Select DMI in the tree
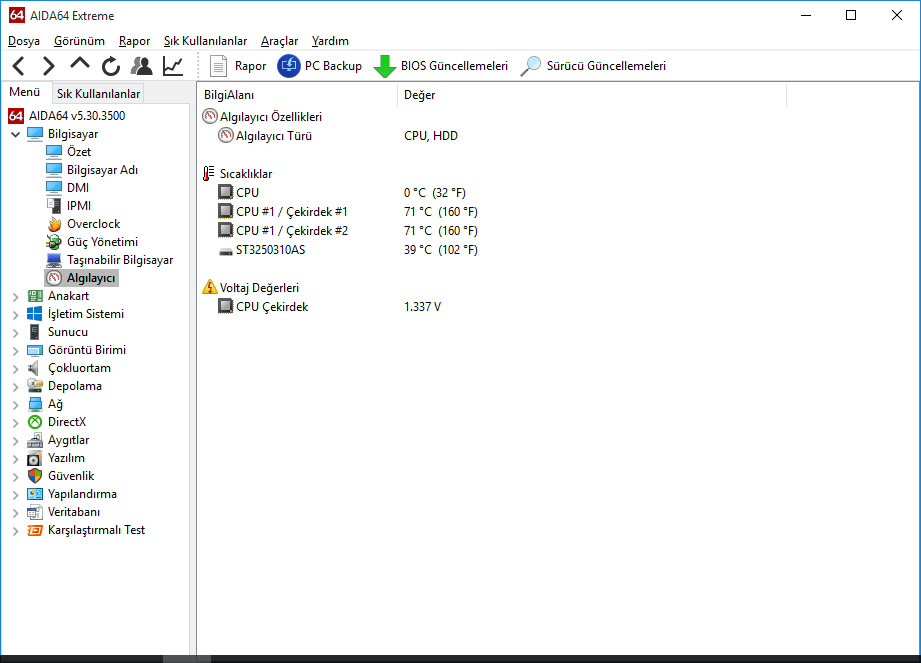Screen dimensions: 921x663 tap(78, 188)
